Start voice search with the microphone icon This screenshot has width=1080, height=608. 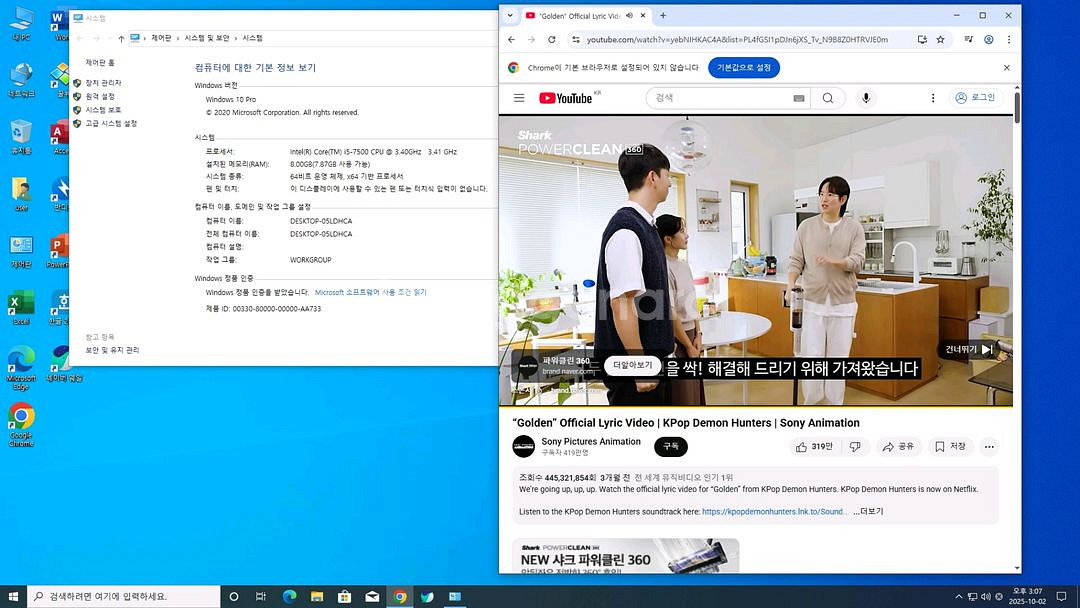click(866, 98)
